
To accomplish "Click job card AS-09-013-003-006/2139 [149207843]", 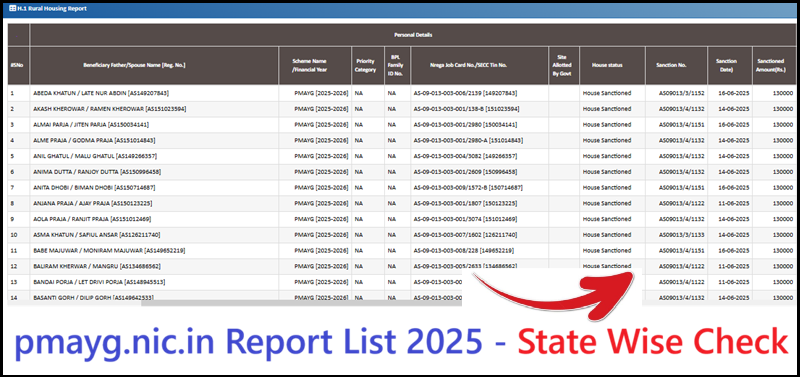I will click(x=466, y=93).
